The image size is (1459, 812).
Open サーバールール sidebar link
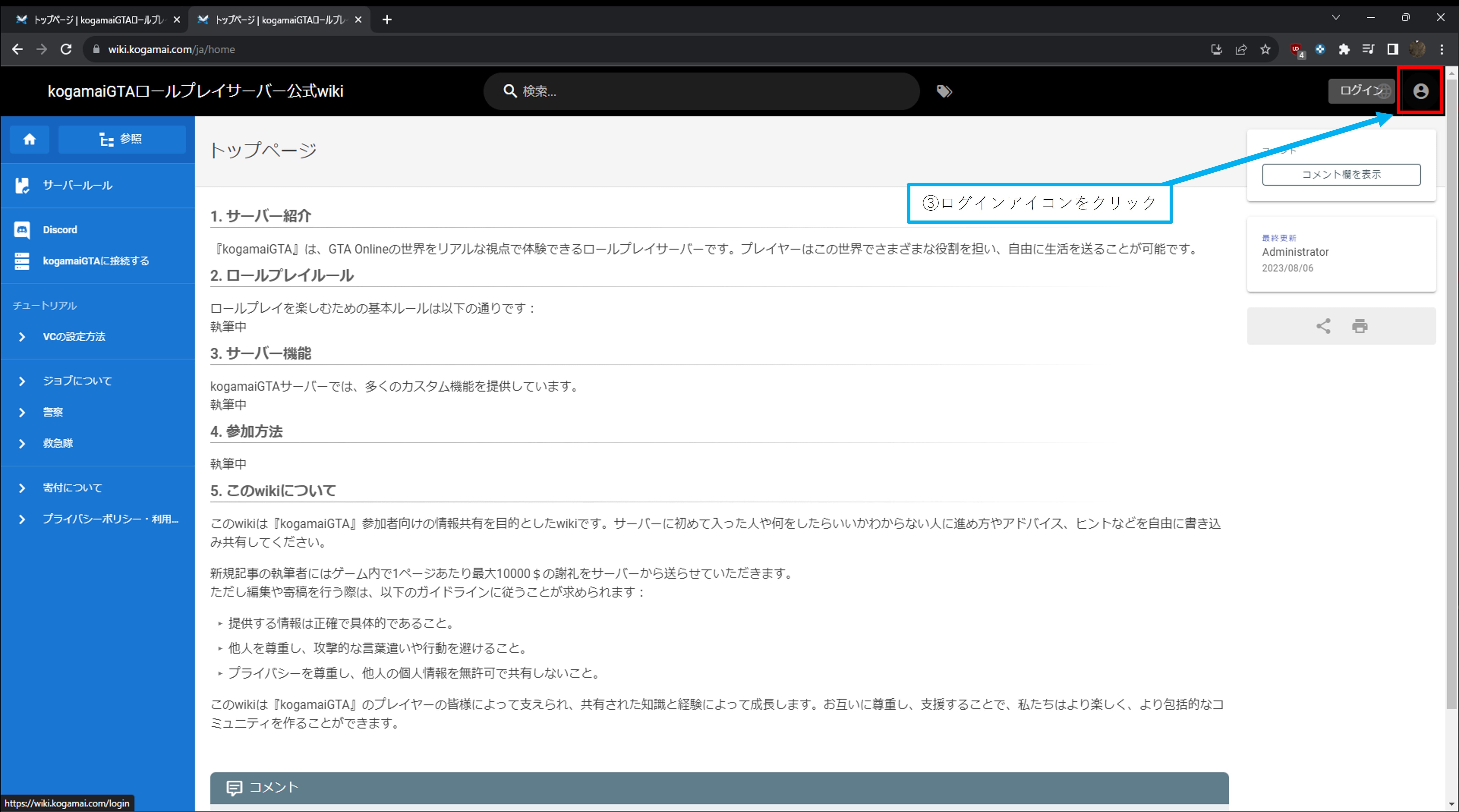click(x=78, y=185)
